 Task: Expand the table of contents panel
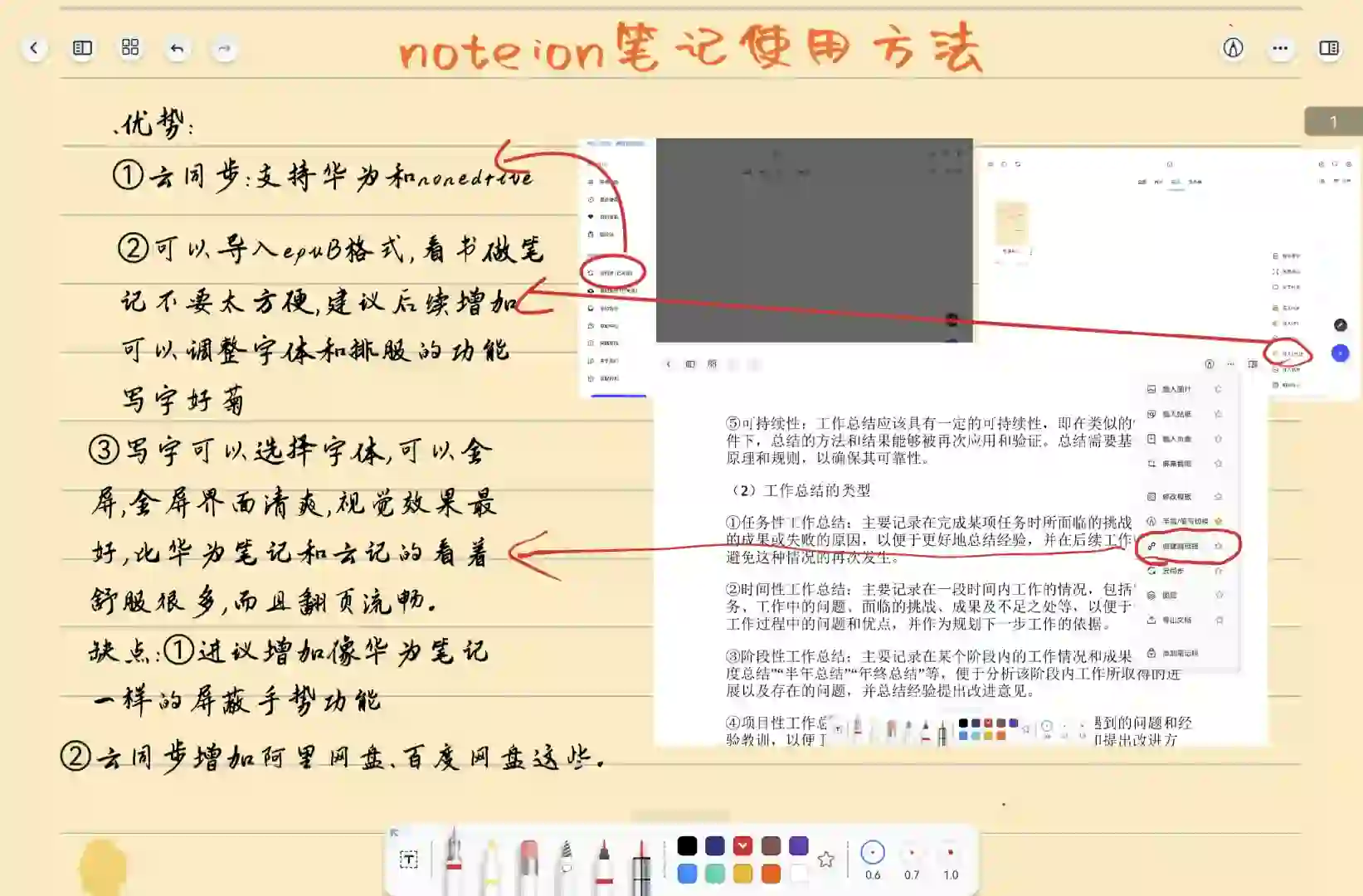pyautogui.click(x=80, y=48)
